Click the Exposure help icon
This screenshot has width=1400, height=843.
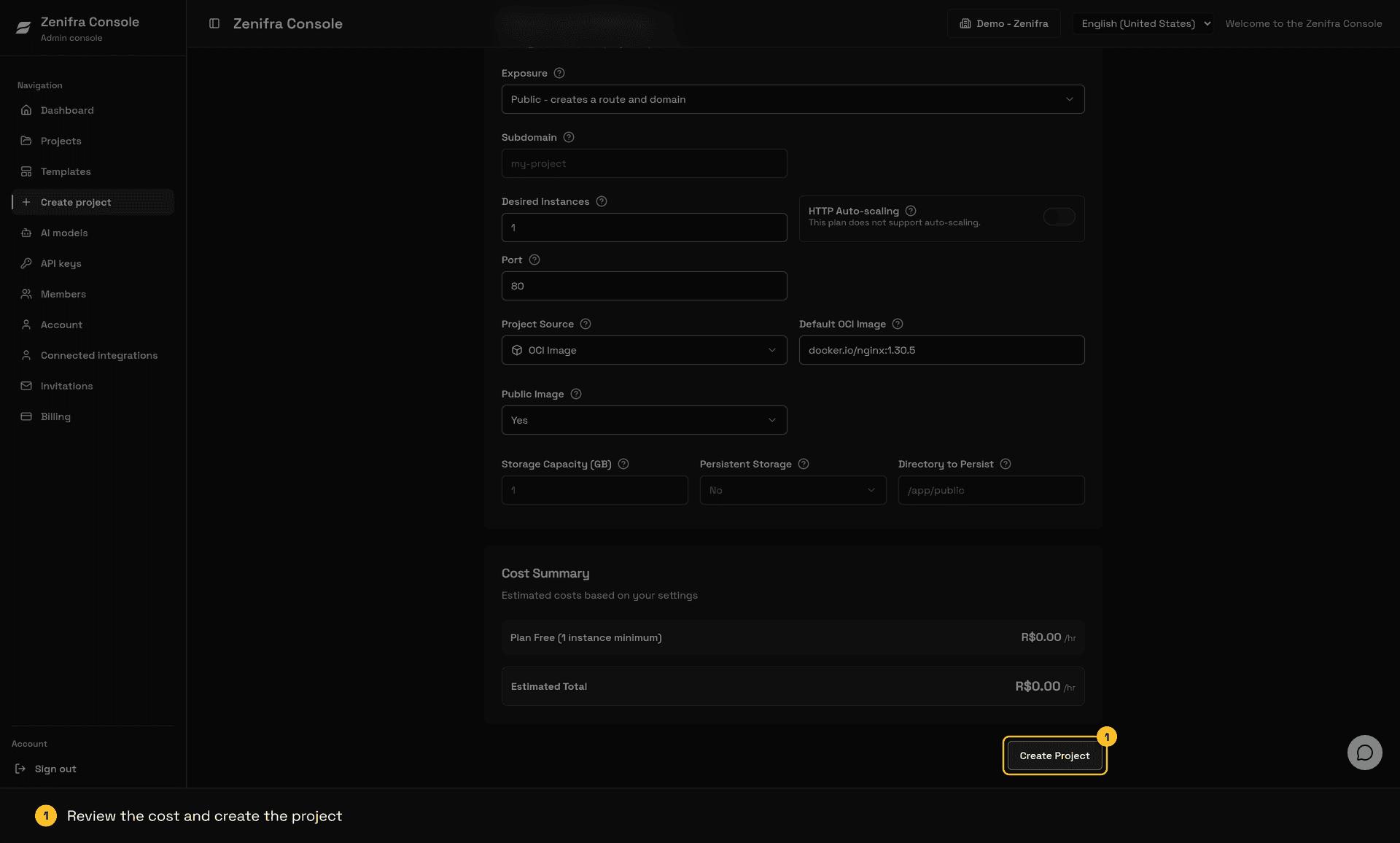(559, 73)
